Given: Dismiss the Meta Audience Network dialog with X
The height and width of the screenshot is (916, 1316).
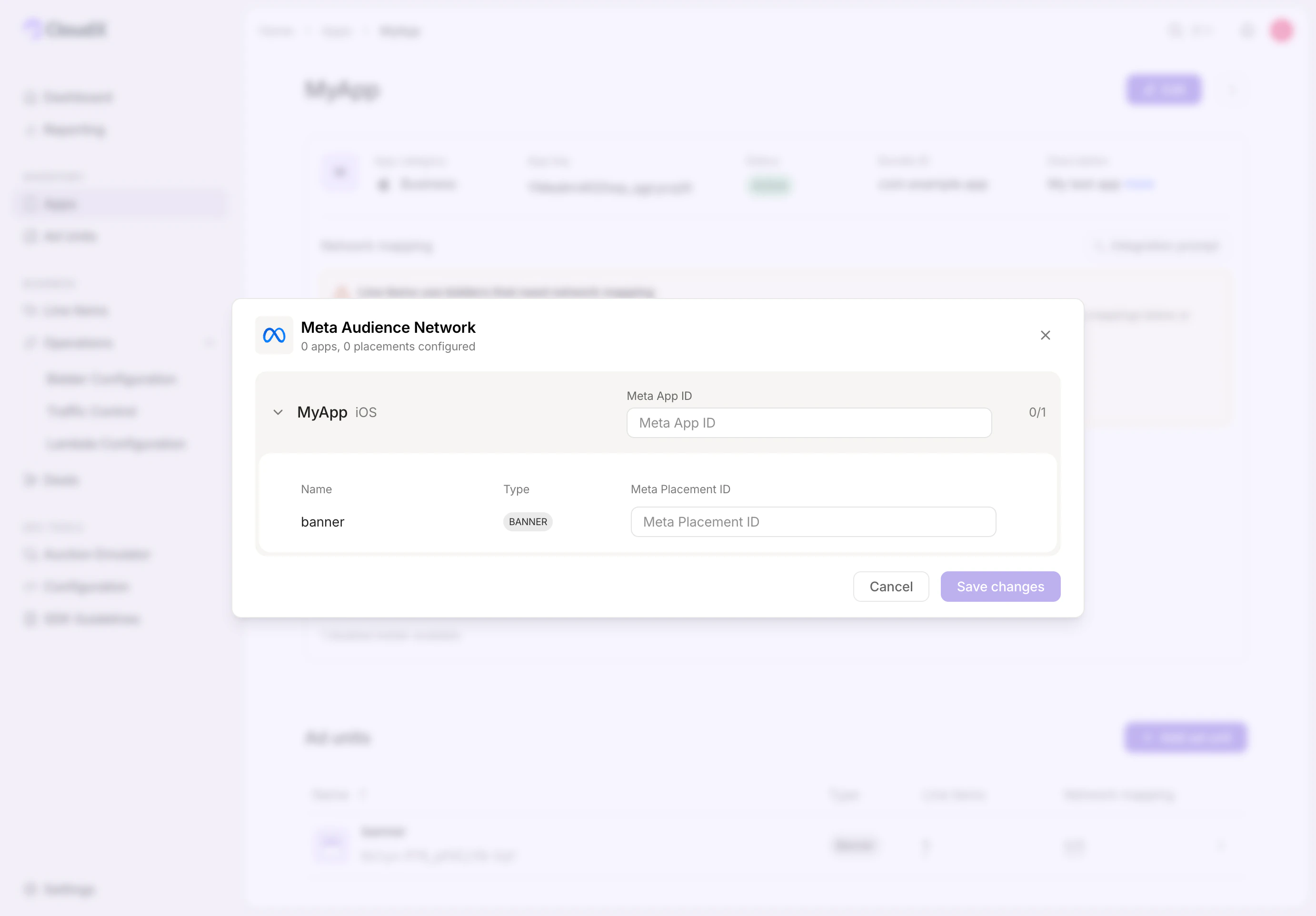Looking at the screenshot, I should point(1045,335).
